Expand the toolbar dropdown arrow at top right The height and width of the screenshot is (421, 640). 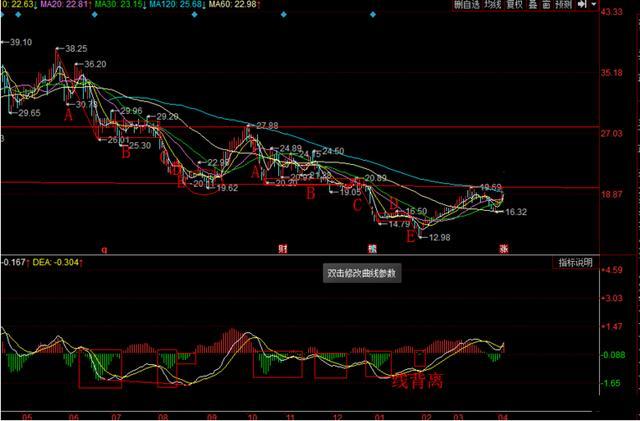(593, 4)
